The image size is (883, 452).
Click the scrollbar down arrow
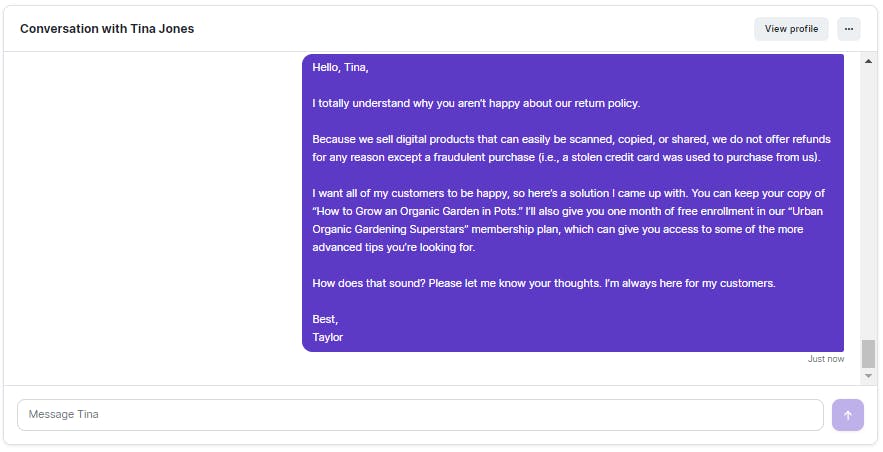[868, 376]
